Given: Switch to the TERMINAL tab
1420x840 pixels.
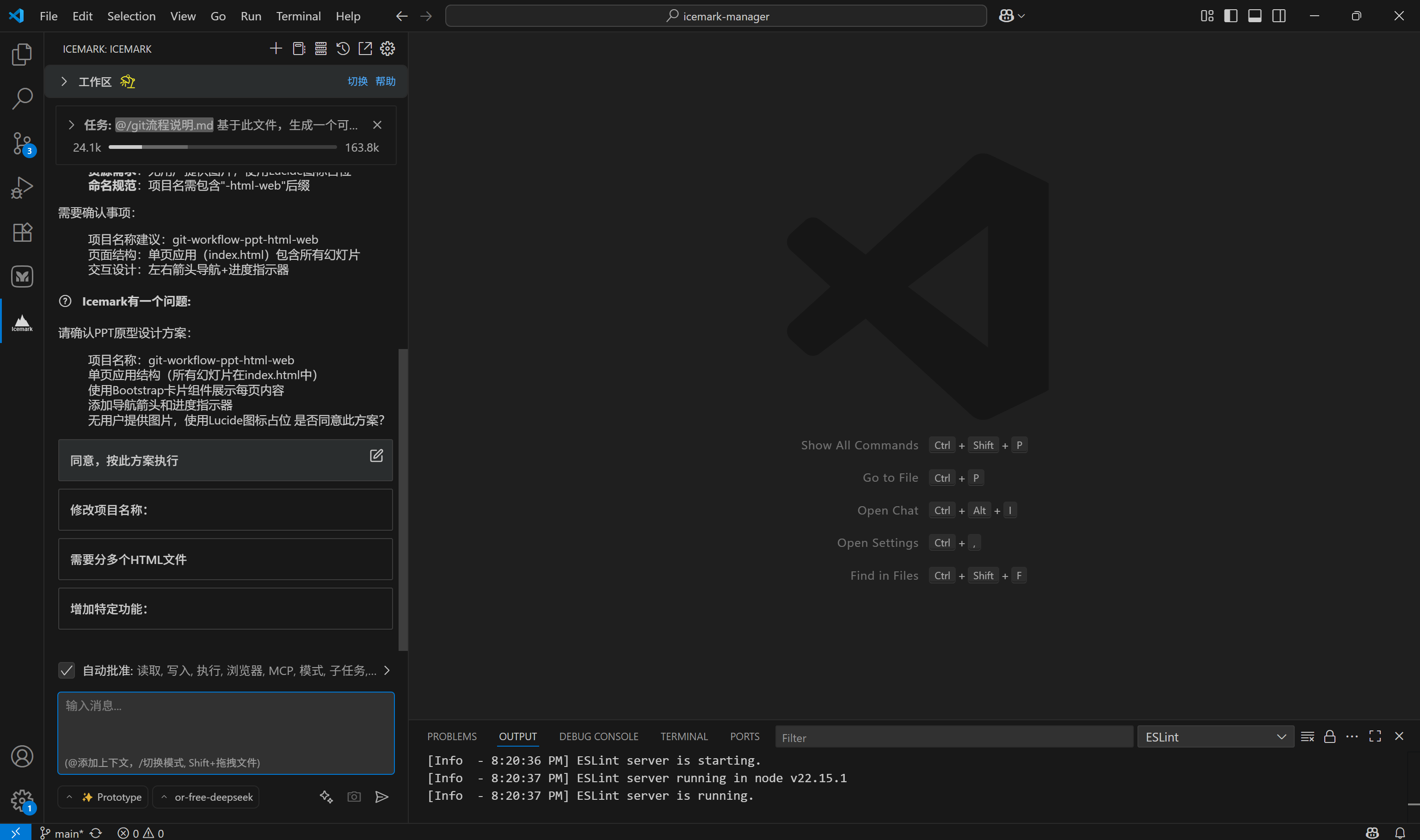Looking at the screenshot, I should [x=684, y=736].
